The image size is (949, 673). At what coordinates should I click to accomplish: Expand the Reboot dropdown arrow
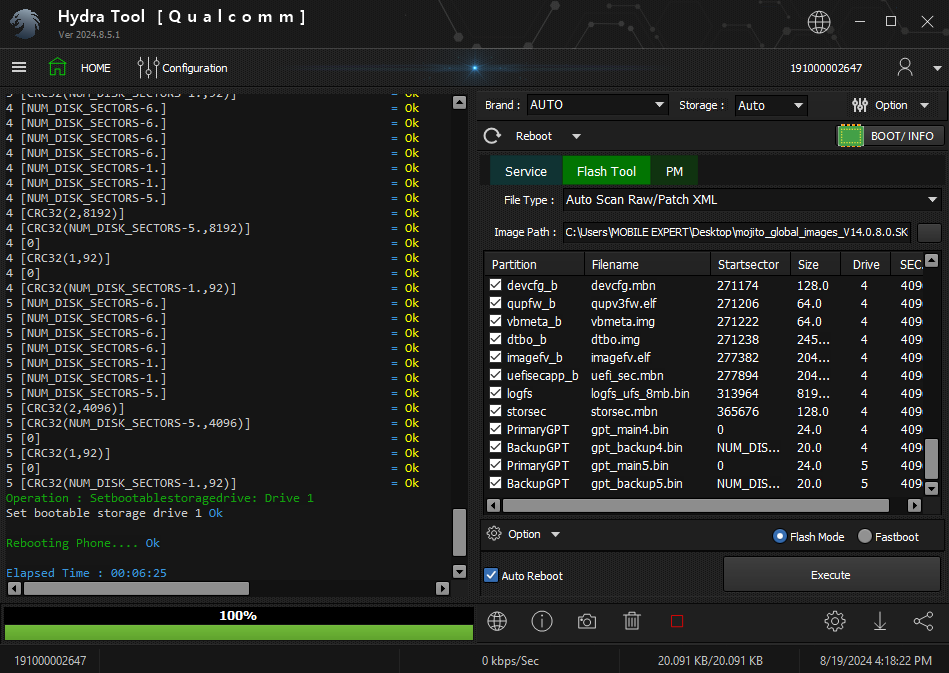tap(576, 136)
